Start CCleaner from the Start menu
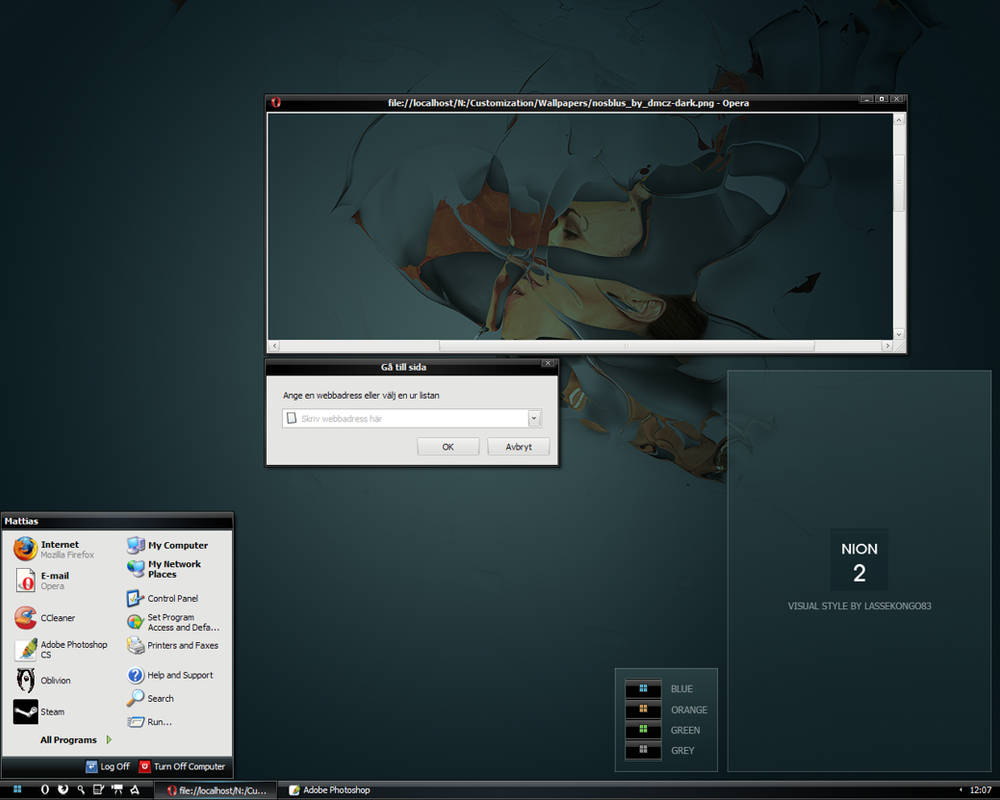Viewport: 1000px width, 800px height. point(57,618)
